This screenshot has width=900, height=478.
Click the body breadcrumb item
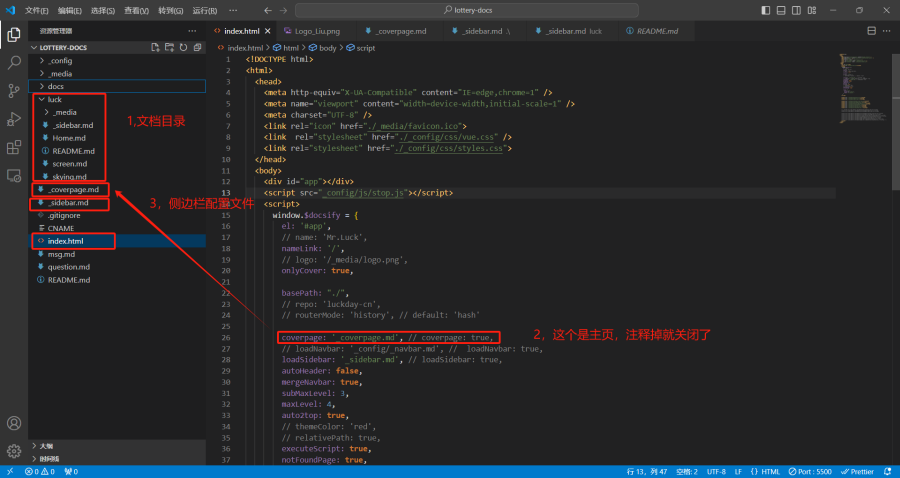click(323, 48)
